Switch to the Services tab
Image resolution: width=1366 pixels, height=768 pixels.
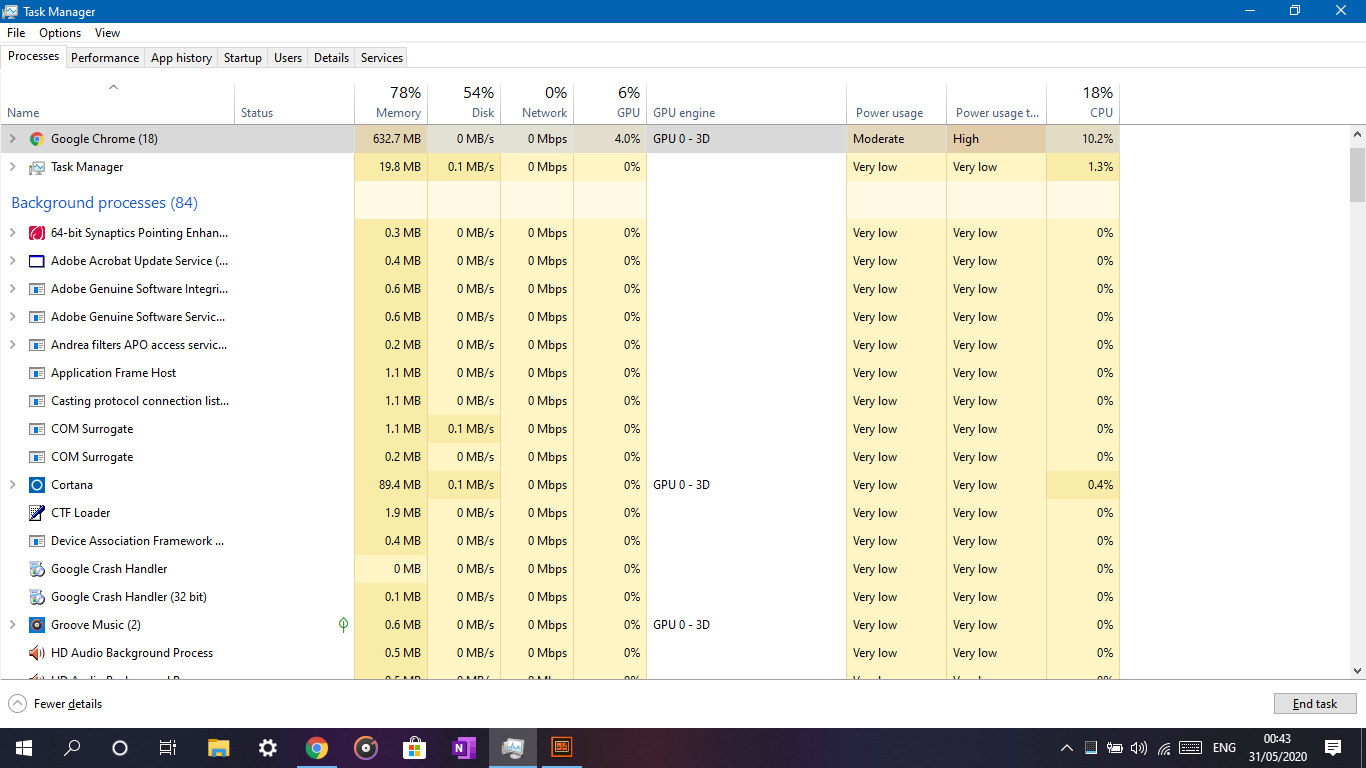coord(382,58)
